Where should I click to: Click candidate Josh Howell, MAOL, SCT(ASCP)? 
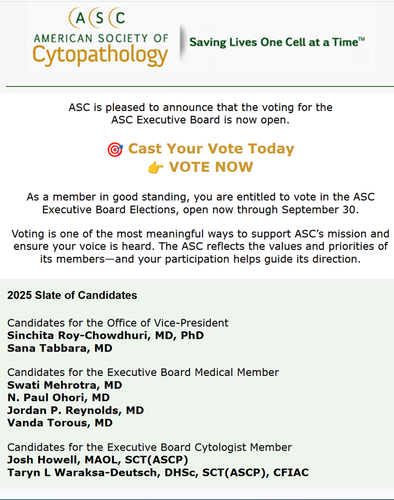[x=98, y=460]
